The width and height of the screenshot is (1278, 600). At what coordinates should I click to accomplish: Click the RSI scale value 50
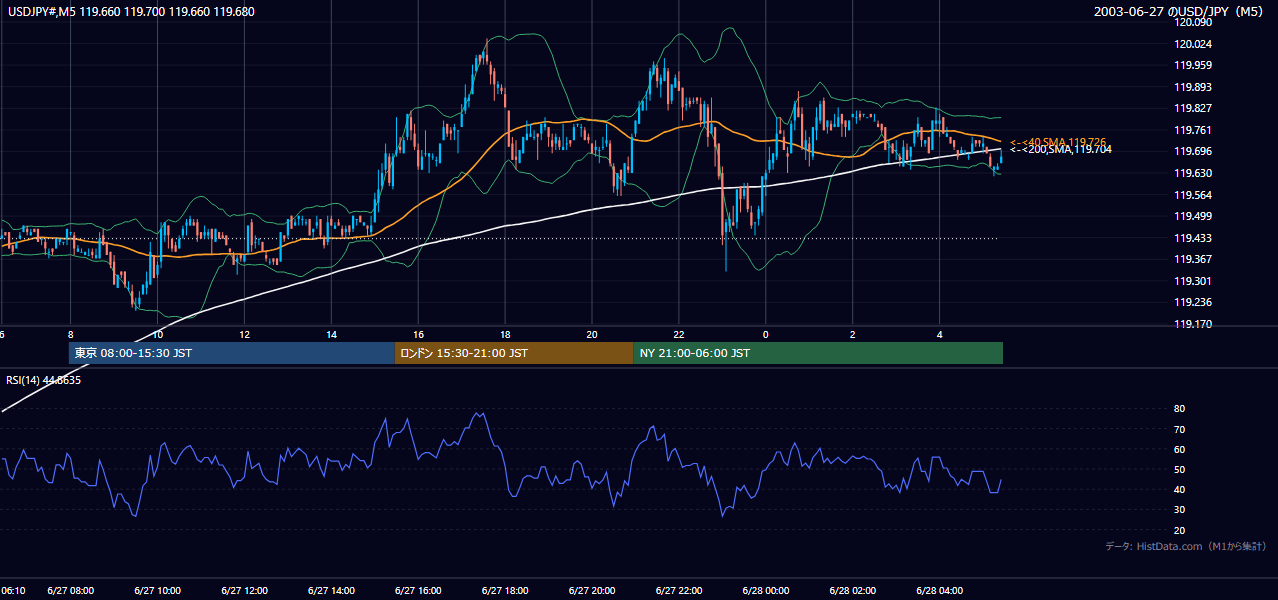click(1179, 469)
